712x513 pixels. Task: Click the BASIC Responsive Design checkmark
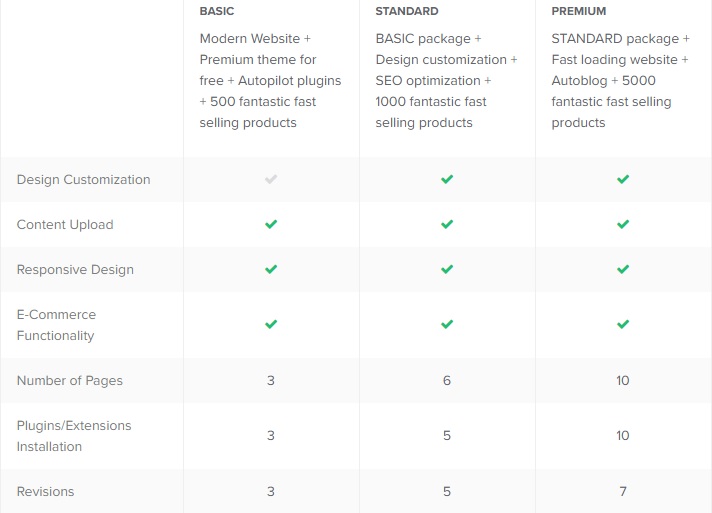(x=271, y=270)
